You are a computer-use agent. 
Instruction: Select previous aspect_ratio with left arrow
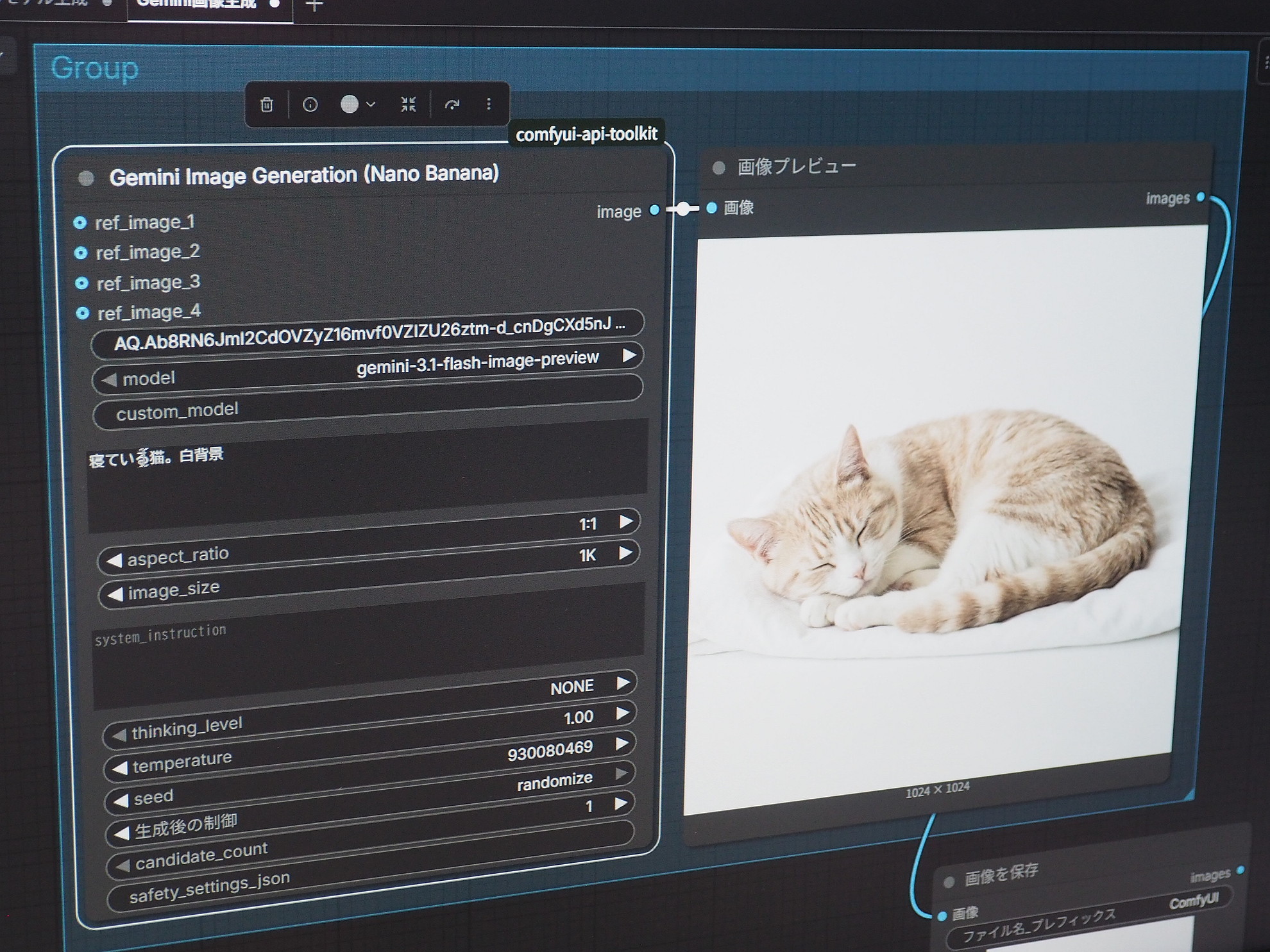(x=114, y=561)
